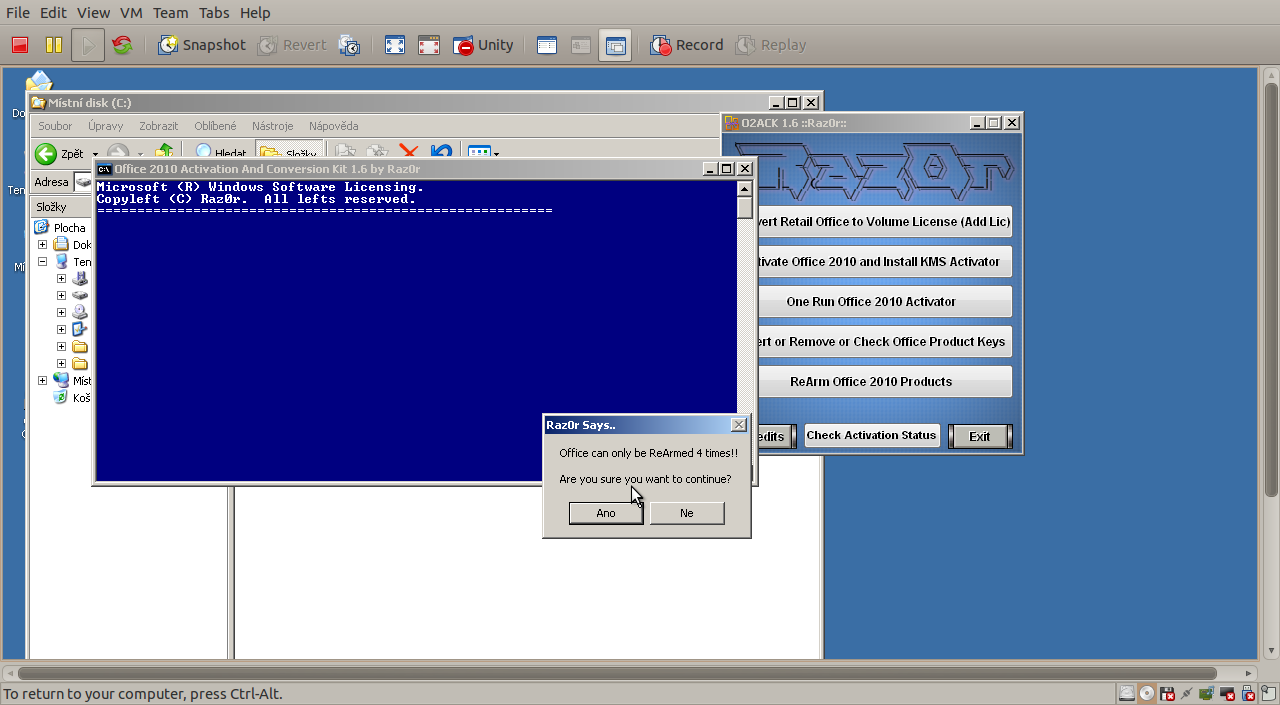The width and height of the screenshot is (1280, 705).
Task: Open the VMware Edit menu
Action: pyautogui.click(x=53, y=13)
